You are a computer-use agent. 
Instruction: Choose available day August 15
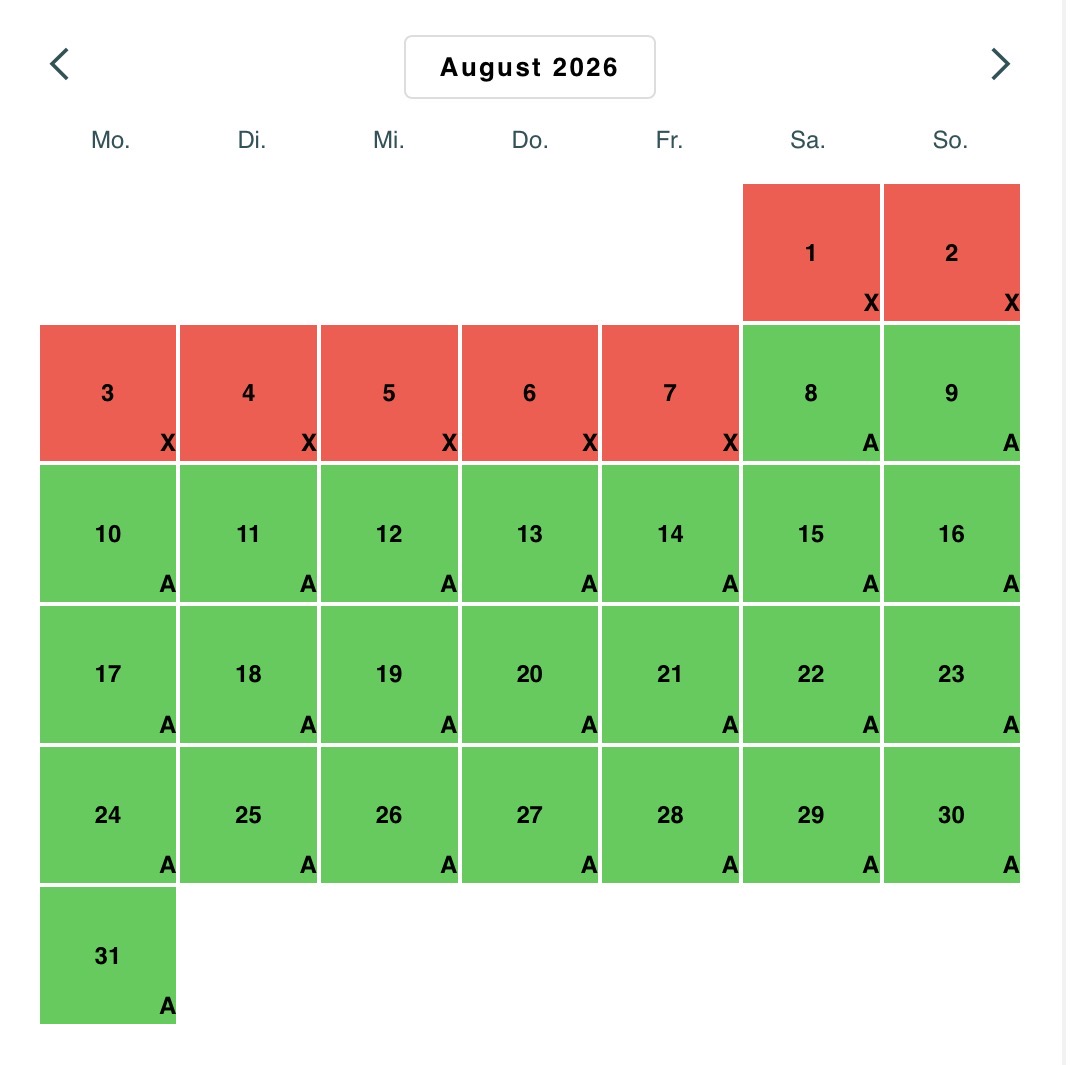(811, 534)
